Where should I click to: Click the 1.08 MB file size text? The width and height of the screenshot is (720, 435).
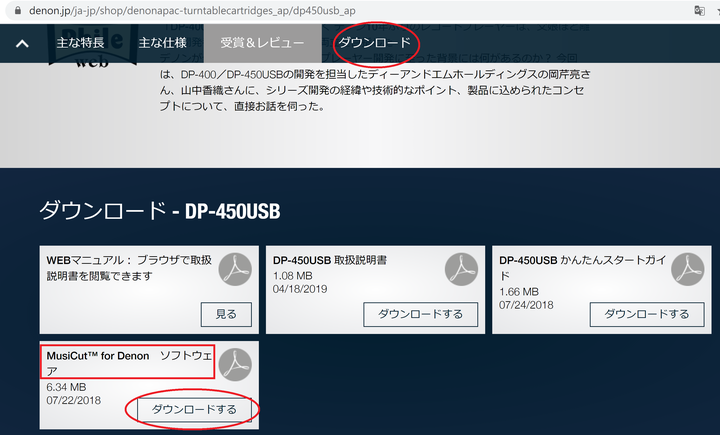coord(292,276)
